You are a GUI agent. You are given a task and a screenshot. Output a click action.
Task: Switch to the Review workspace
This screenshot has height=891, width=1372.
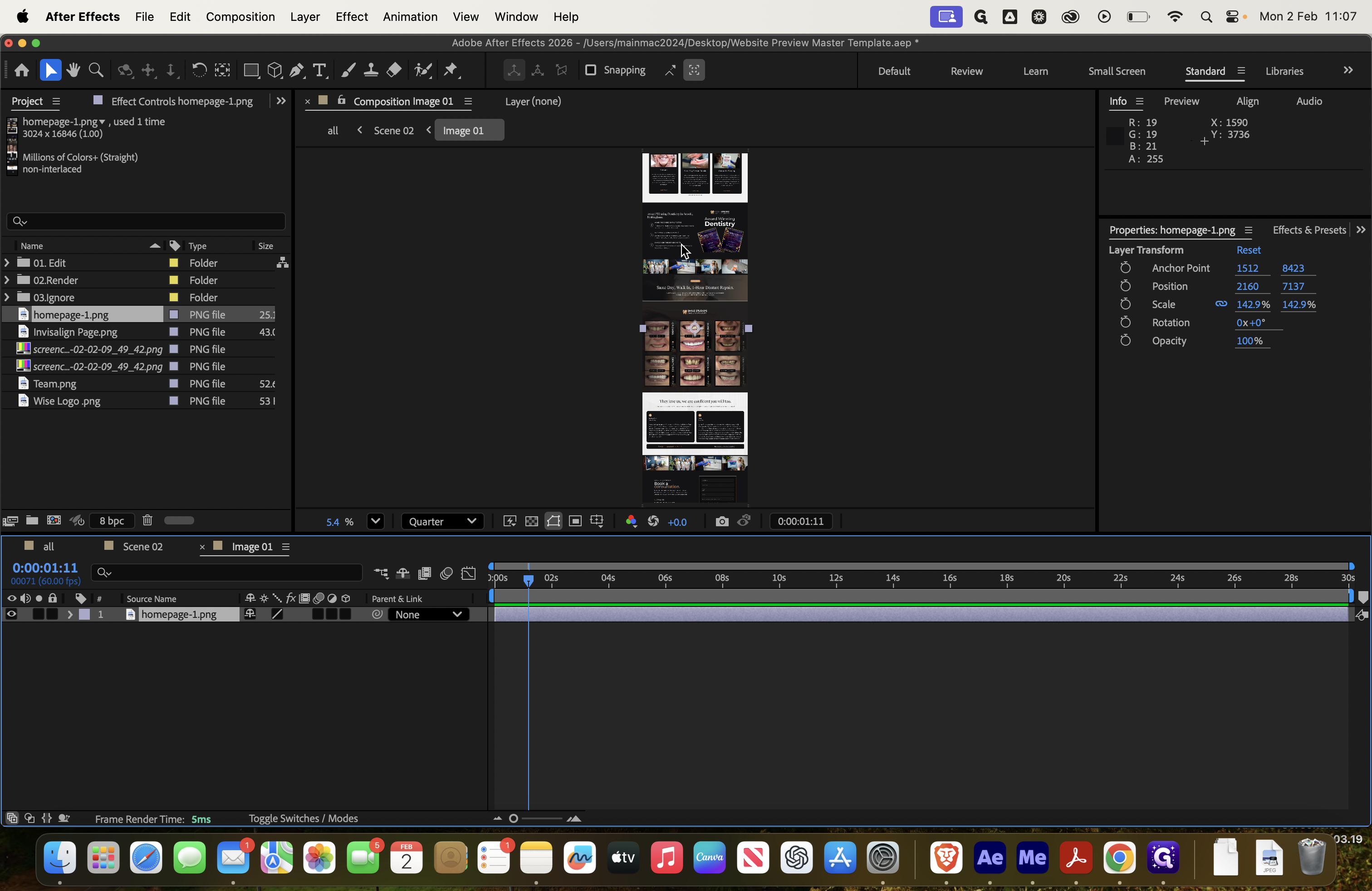click(x=966, y=71)
